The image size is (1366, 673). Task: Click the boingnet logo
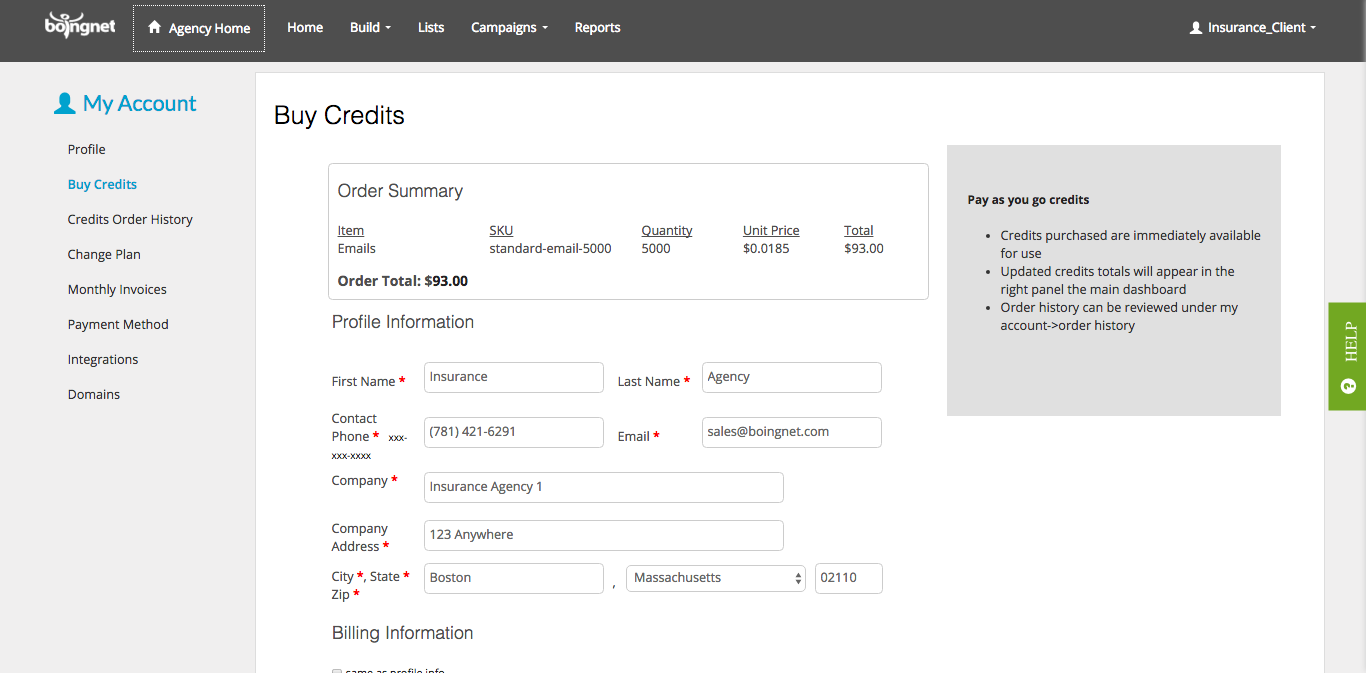pos(80,26)
